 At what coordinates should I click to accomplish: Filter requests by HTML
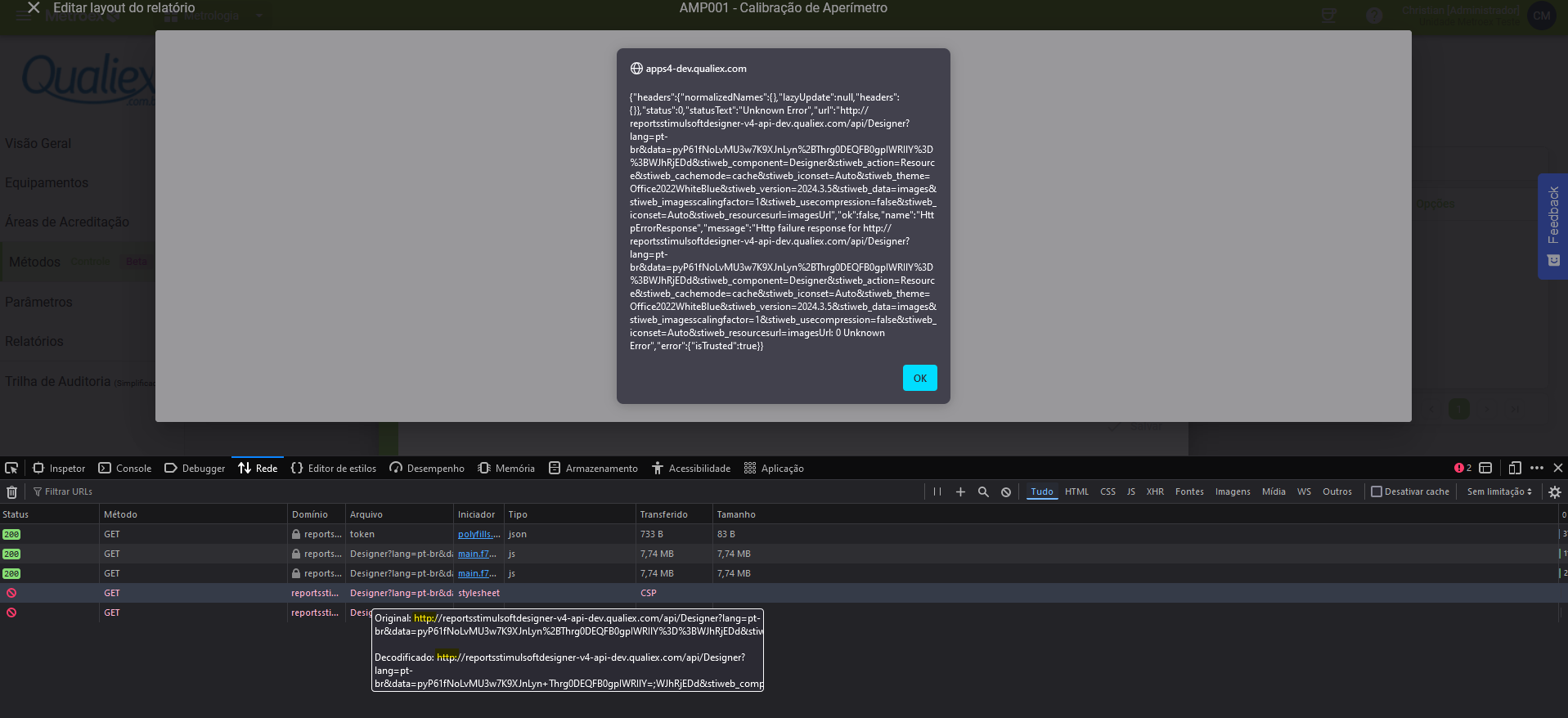1076,491
